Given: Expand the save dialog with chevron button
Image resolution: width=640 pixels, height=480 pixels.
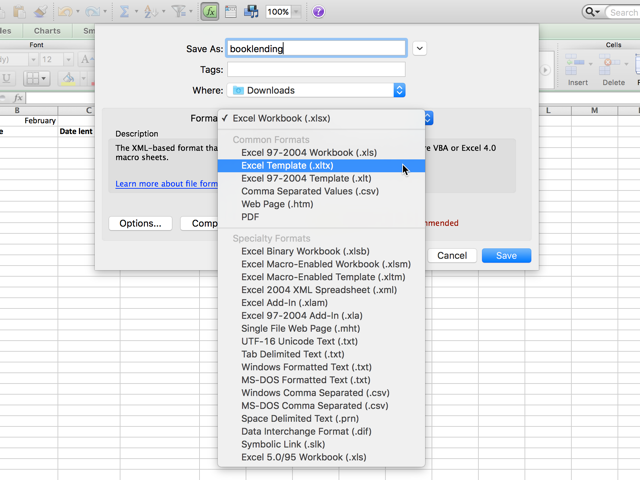Looking at the screenshot, I should (420, 48).
